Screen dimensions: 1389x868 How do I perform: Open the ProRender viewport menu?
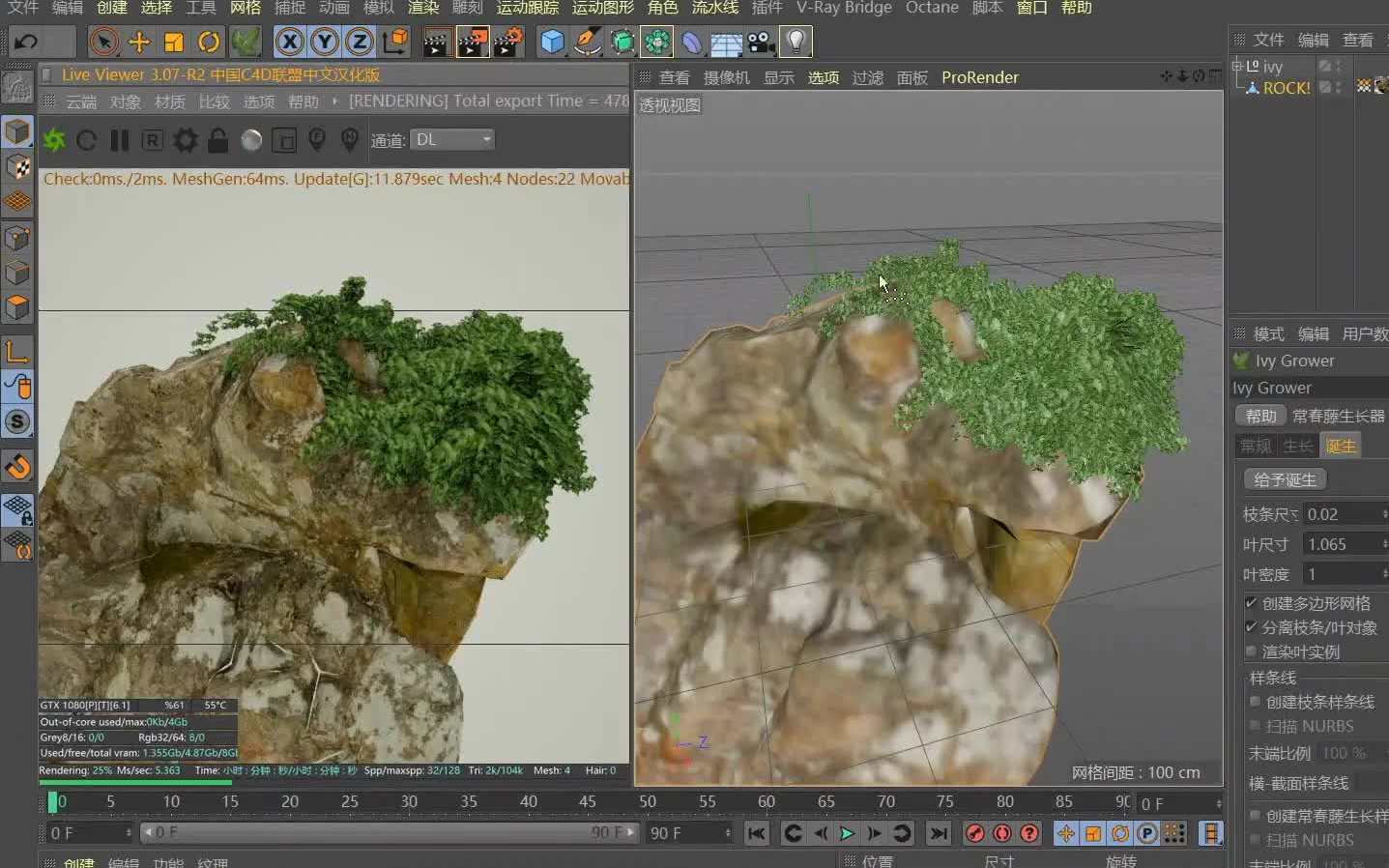pos(980,77)
